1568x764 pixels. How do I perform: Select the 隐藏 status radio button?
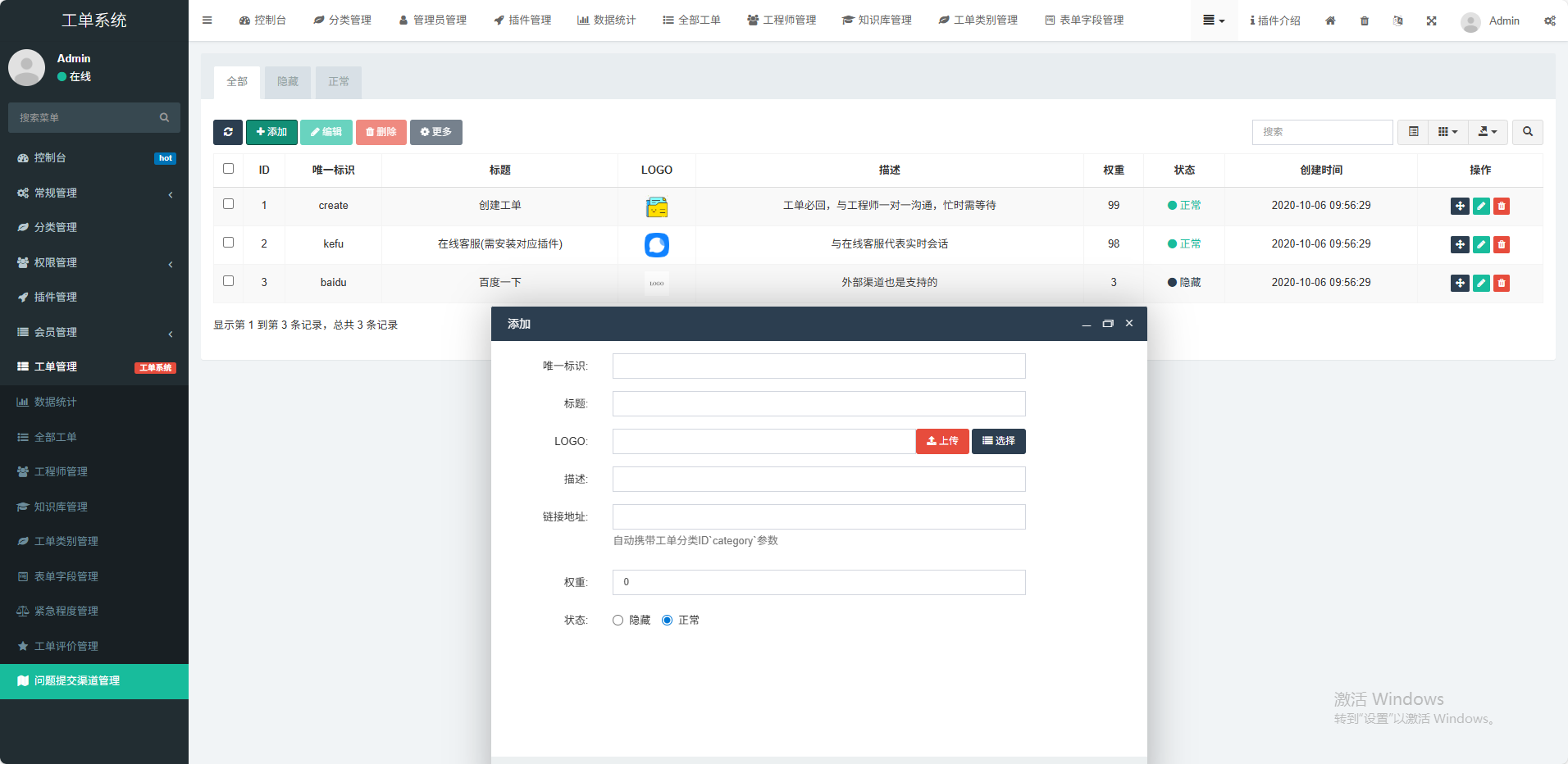point(618,621)
